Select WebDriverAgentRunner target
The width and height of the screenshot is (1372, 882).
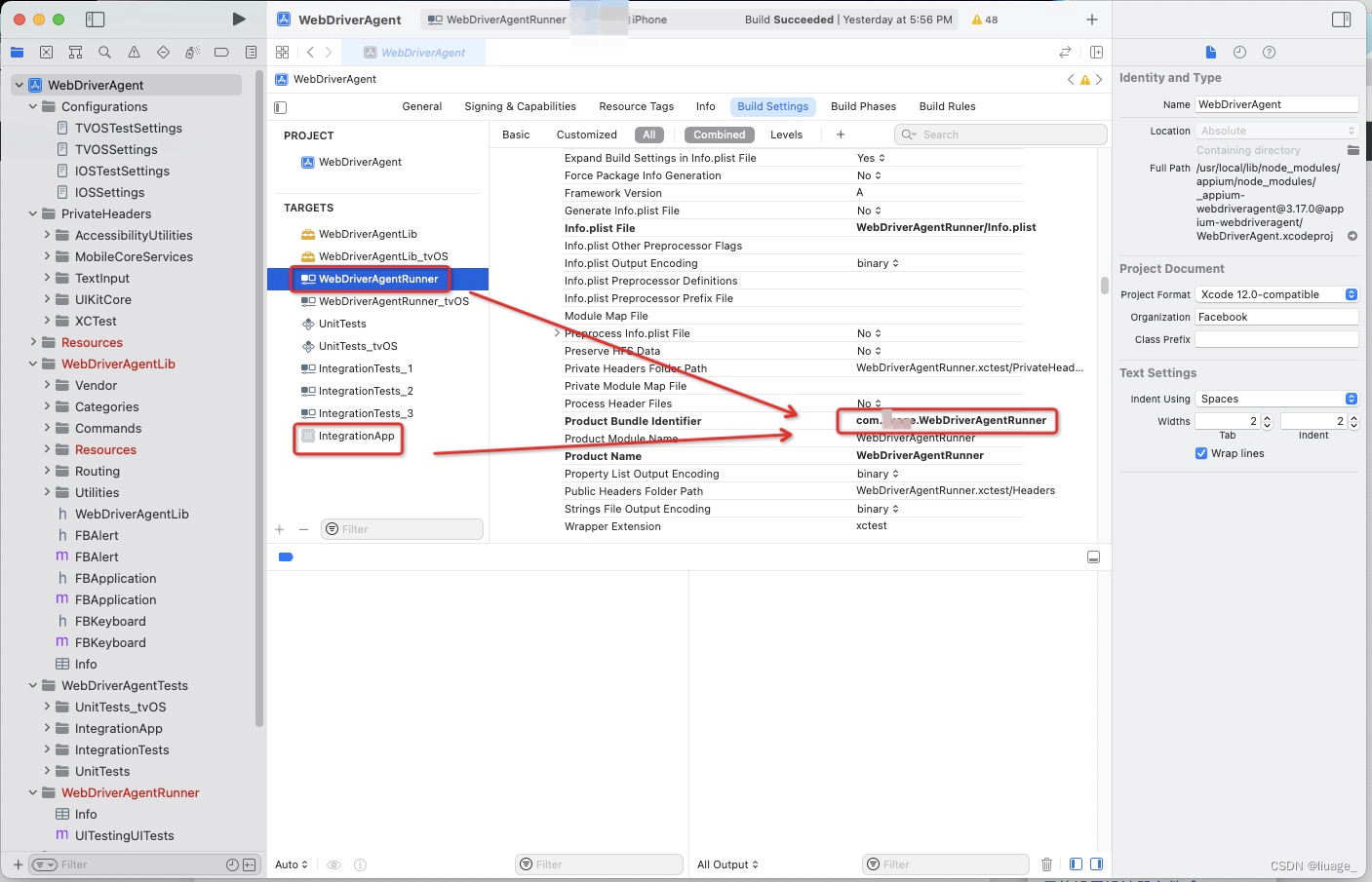coord(378,279)
